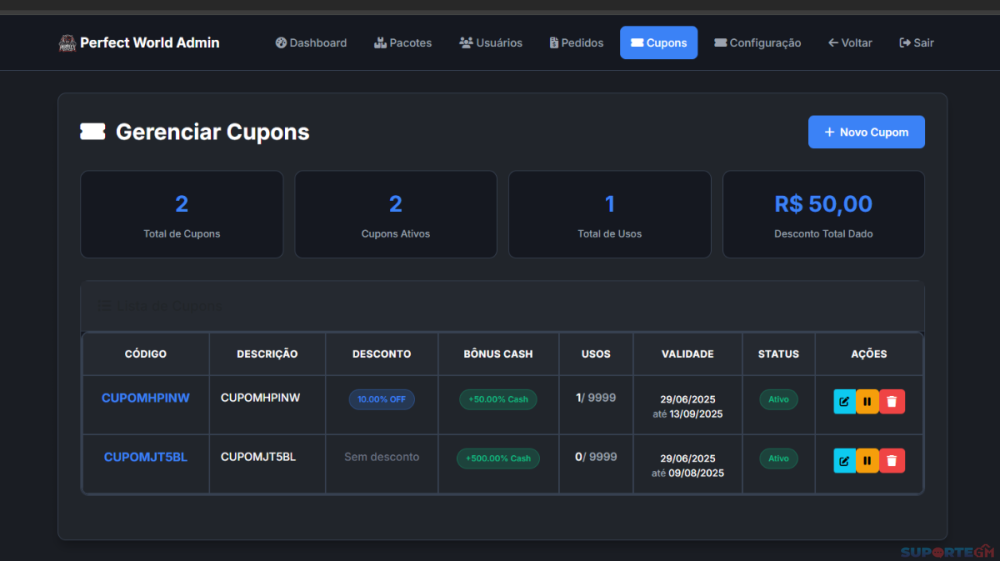Log out with Sair

(x=916, y=43)
